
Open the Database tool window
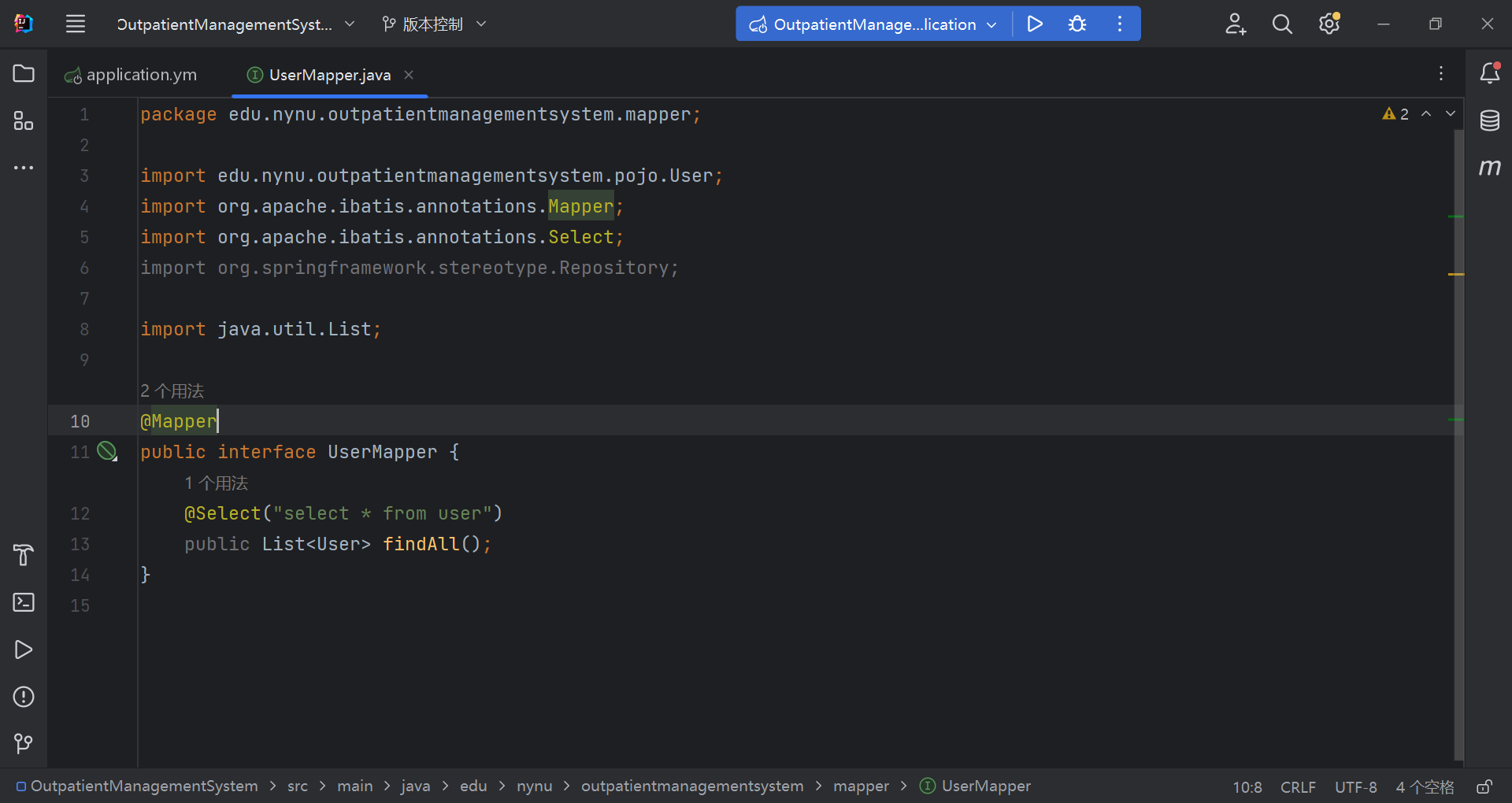[1489, 120]
